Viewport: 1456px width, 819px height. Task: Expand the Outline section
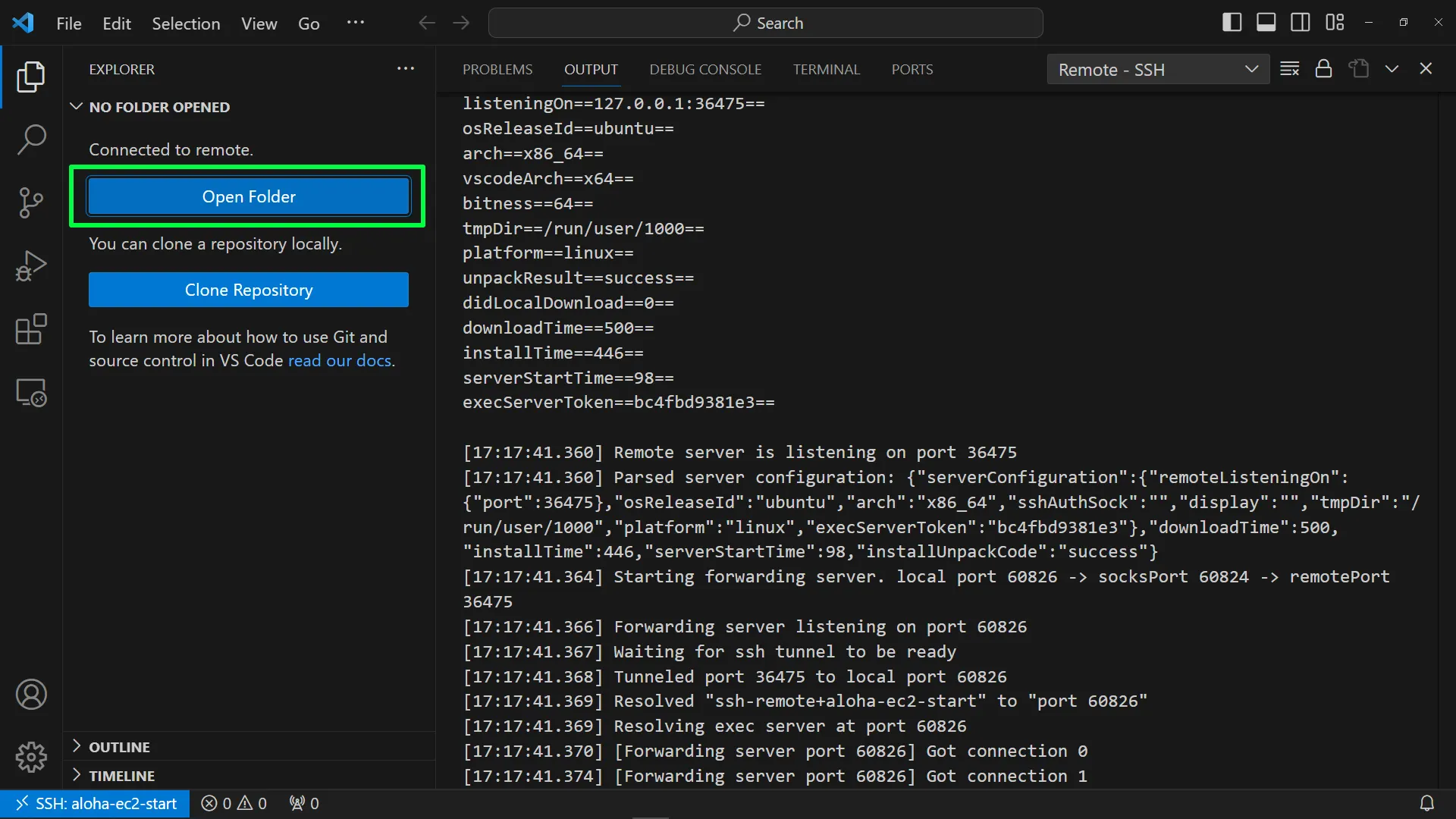pyautogui.click(x=119, y=747)
